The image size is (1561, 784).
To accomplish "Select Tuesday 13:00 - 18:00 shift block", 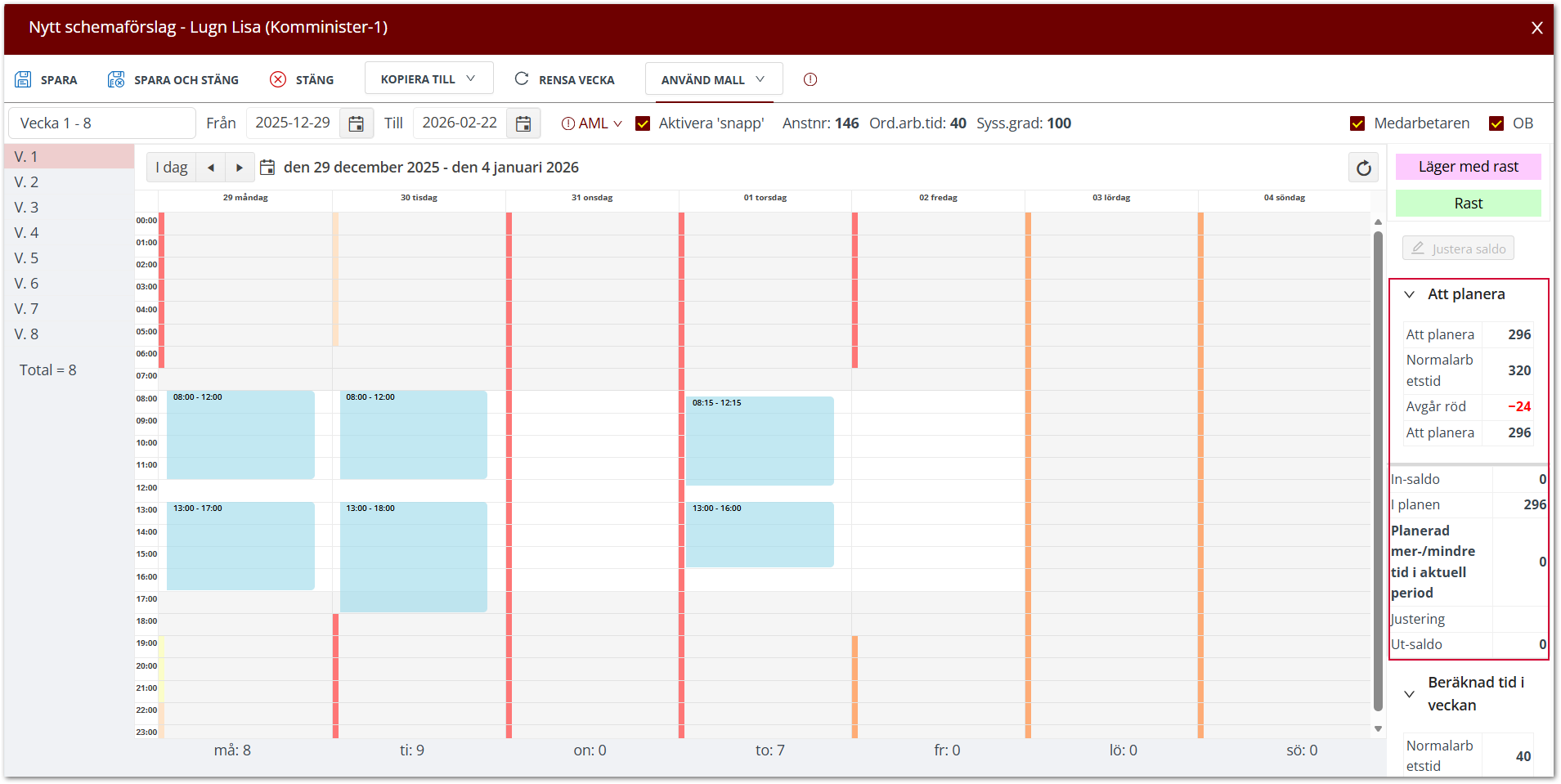I will (x=414, y=558).
